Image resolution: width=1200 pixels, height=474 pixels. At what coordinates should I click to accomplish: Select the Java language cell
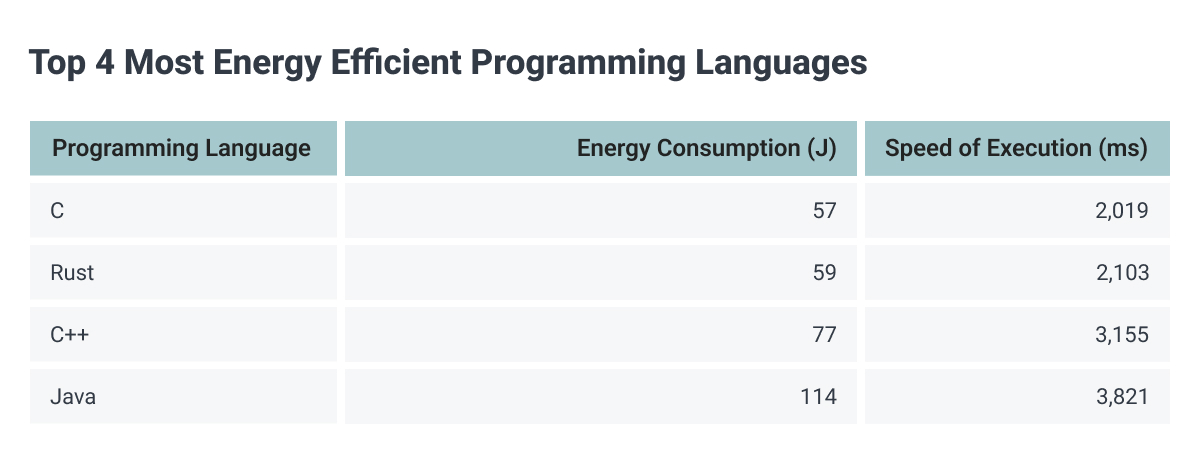(x=184, y=396)
